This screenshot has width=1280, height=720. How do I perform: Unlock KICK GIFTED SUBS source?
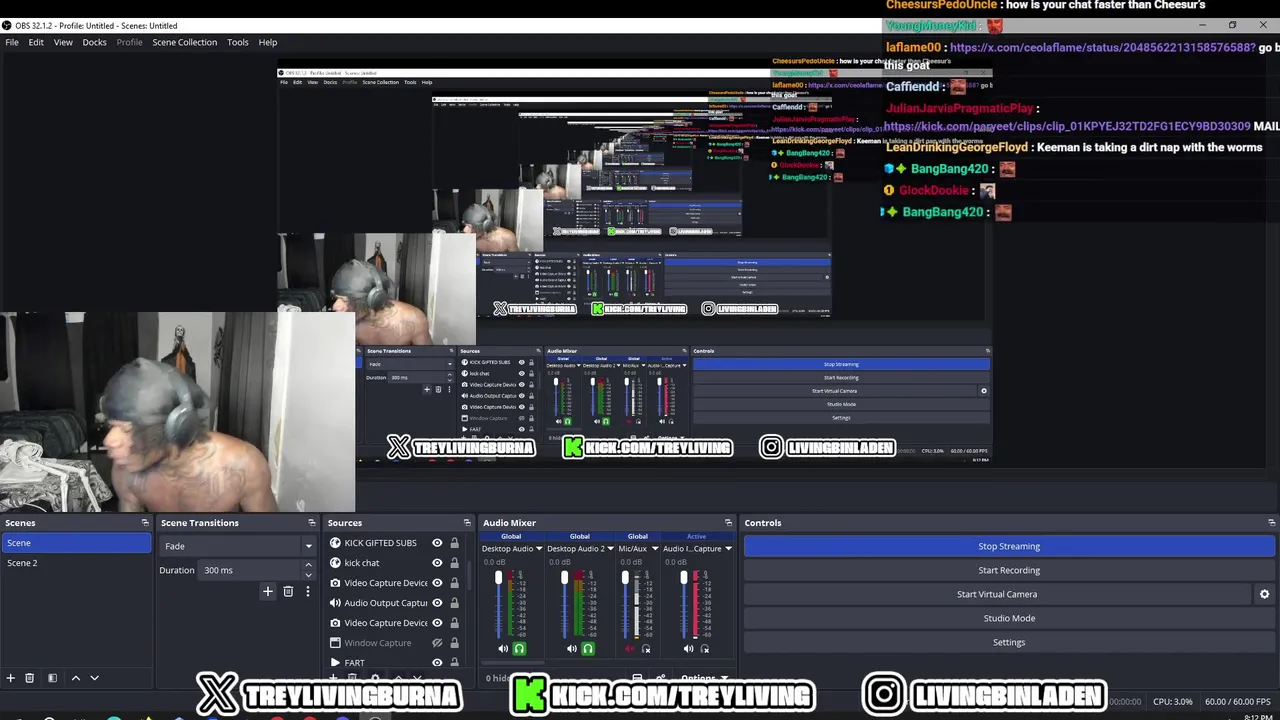(x=454, y=543)
